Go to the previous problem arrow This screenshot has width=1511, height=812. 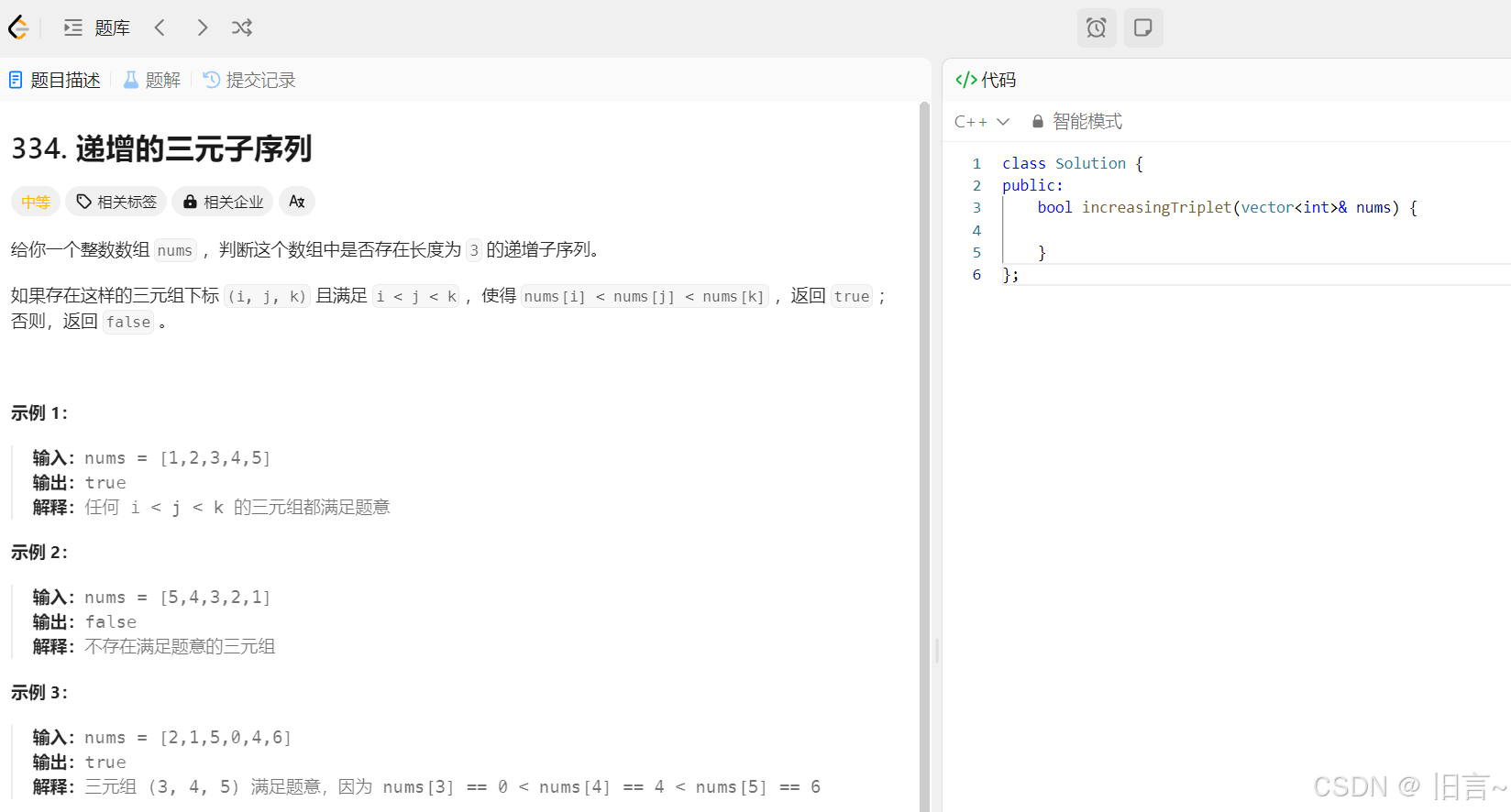[x=160, y=27]
